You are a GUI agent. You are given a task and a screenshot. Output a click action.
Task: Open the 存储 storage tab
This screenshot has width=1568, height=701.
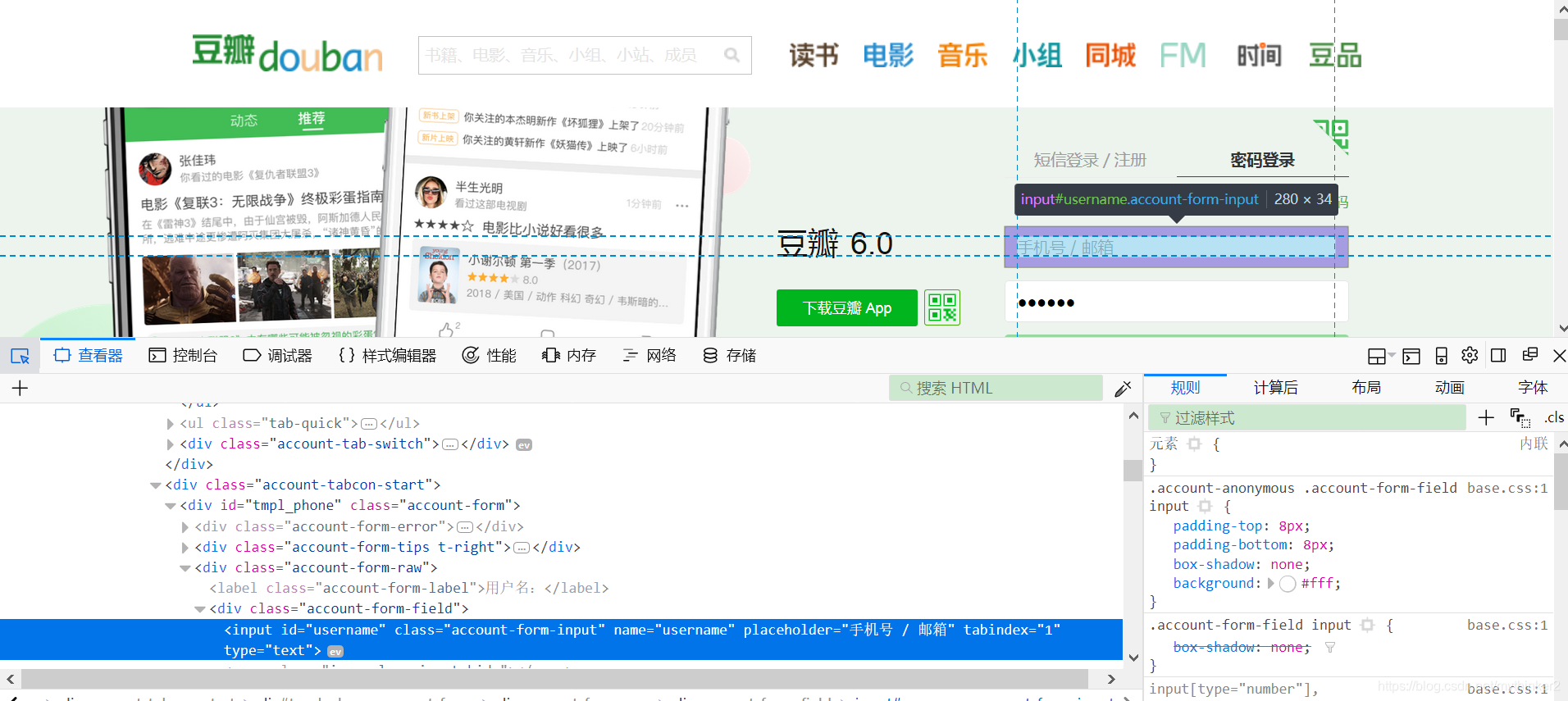729,356
